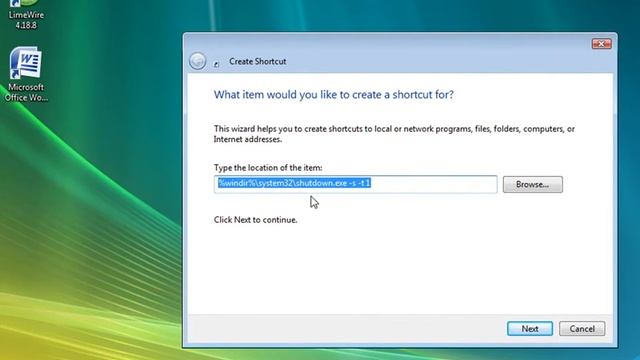Screen dimensions: 640x360
Task: Click the shortcut icon beside the Create Shortcut title
Action: [216, 64]
